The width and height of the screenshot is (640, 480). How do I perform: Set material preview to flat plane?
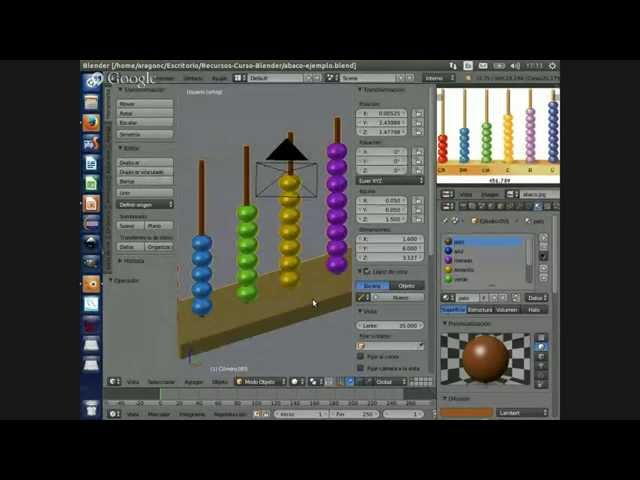pyautogui.click(x=541, y=337)
